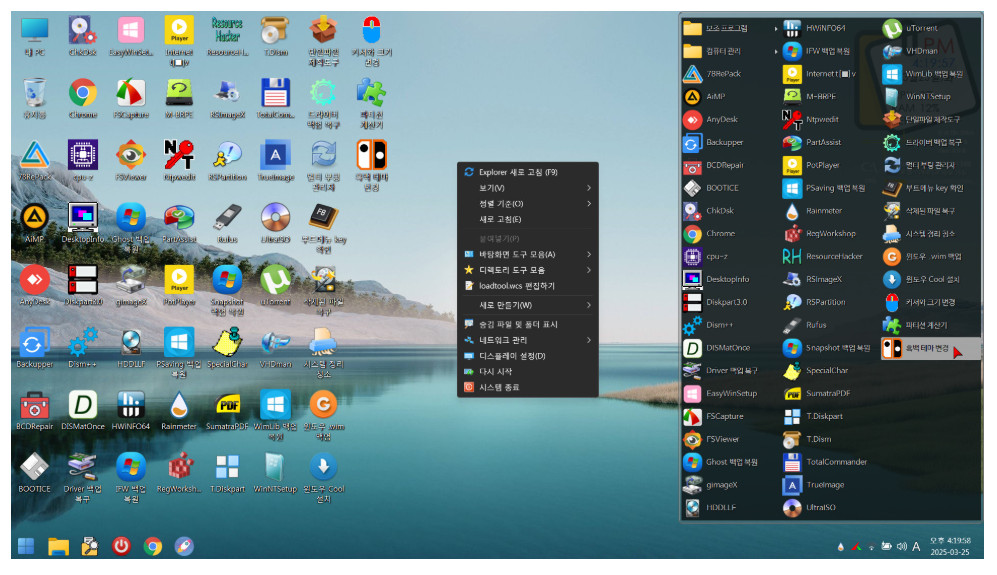Open the Rainmeter desktop icon
The image size is (997, 575).
coord(178,406)
